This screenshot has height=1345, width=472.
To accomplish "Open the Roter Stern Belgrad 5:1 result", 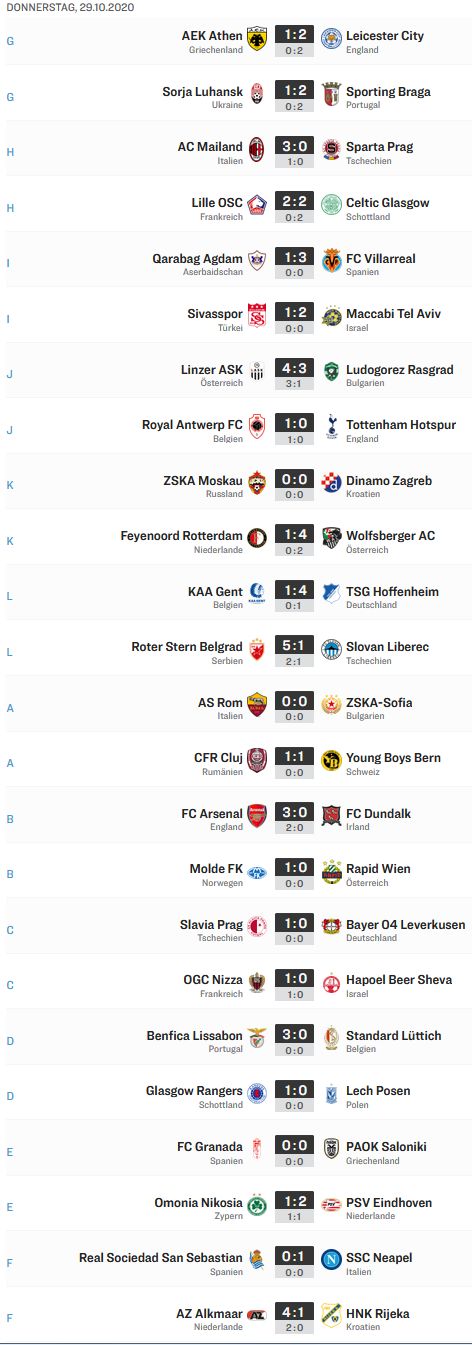I will pos(294,652).
